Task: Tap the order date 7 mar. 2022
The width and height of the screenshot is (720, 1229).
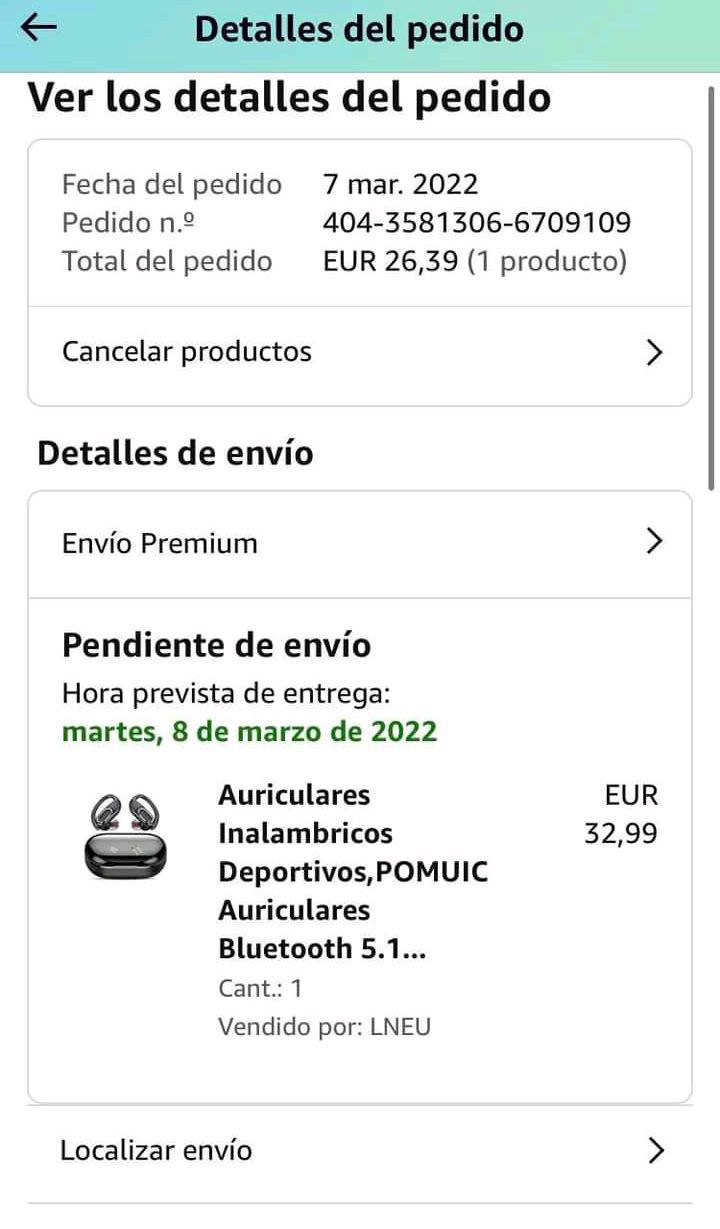Action: [401, 184]
